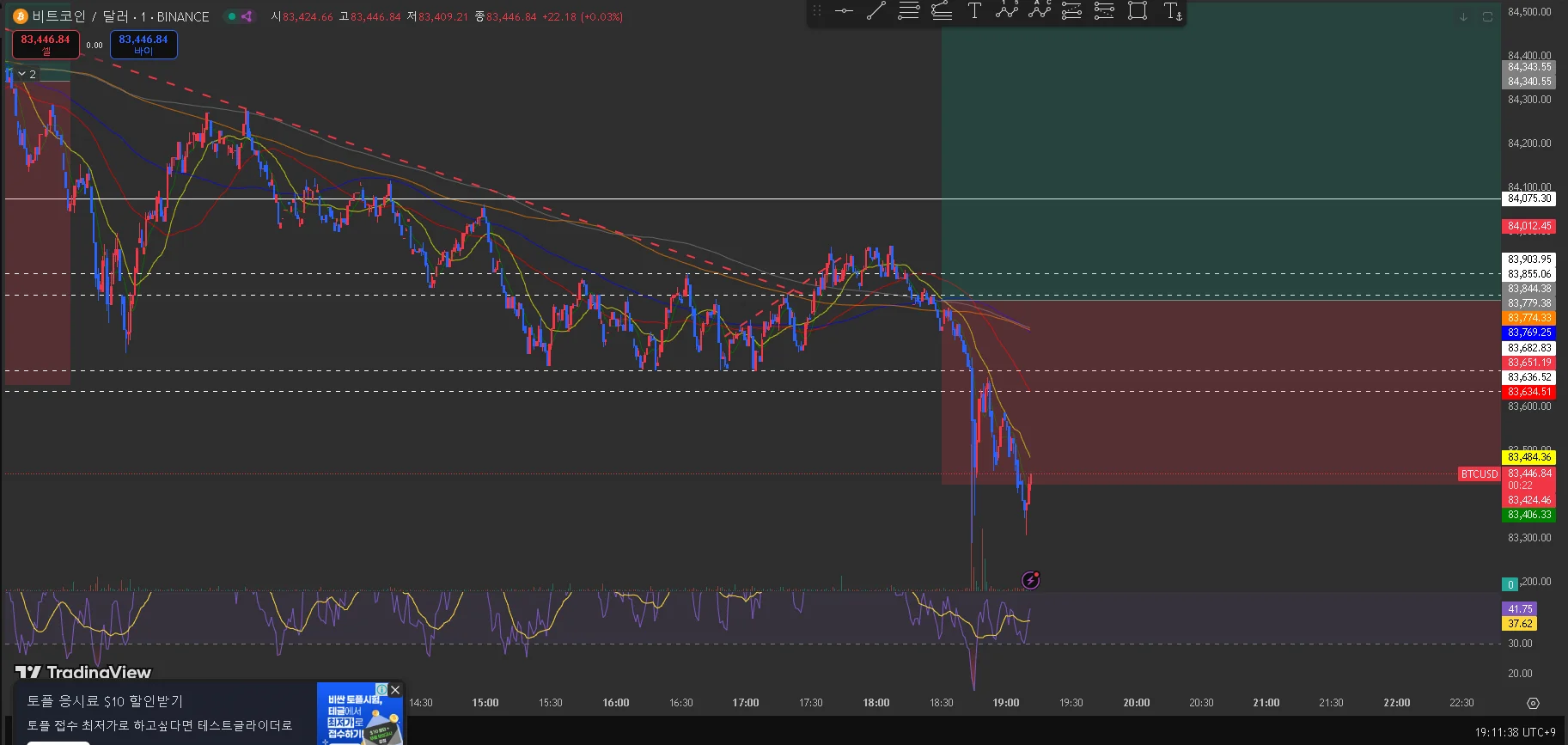Click the green 83,406.33 price label
Screen dimensions: 1568x745
coord(1529,515)
